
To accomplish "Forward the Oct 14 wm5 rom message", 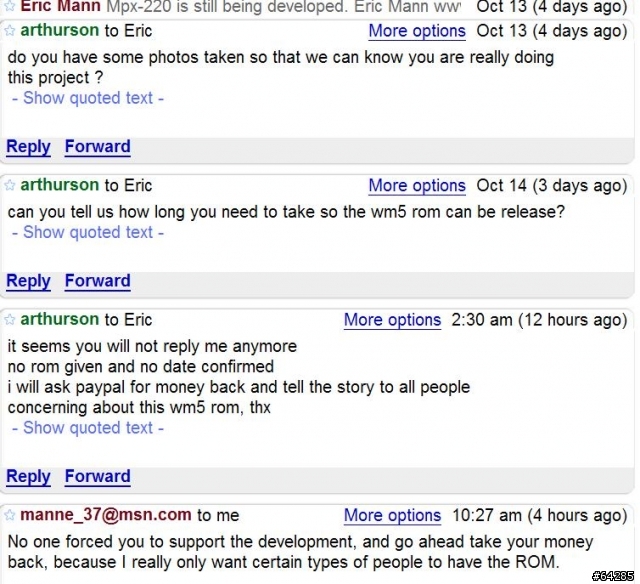I will 98,281.
